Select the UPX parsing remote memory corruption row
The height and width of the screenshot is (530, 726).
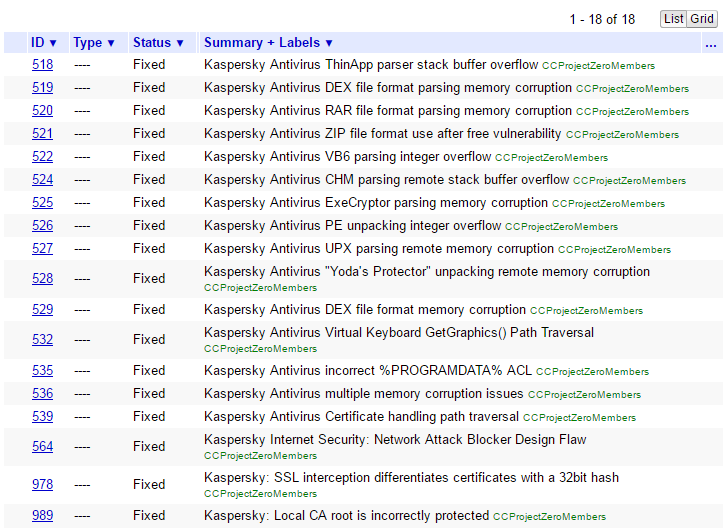tap(363, 249)
